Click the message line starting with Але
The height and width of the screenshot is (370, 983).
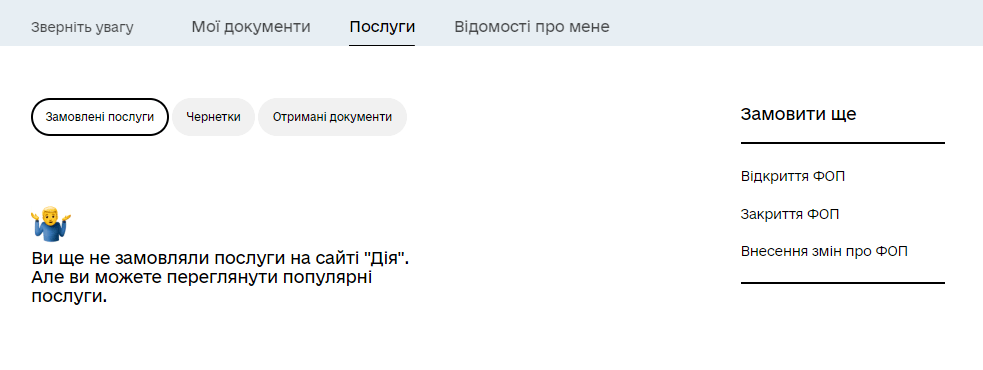coord(202,277)
